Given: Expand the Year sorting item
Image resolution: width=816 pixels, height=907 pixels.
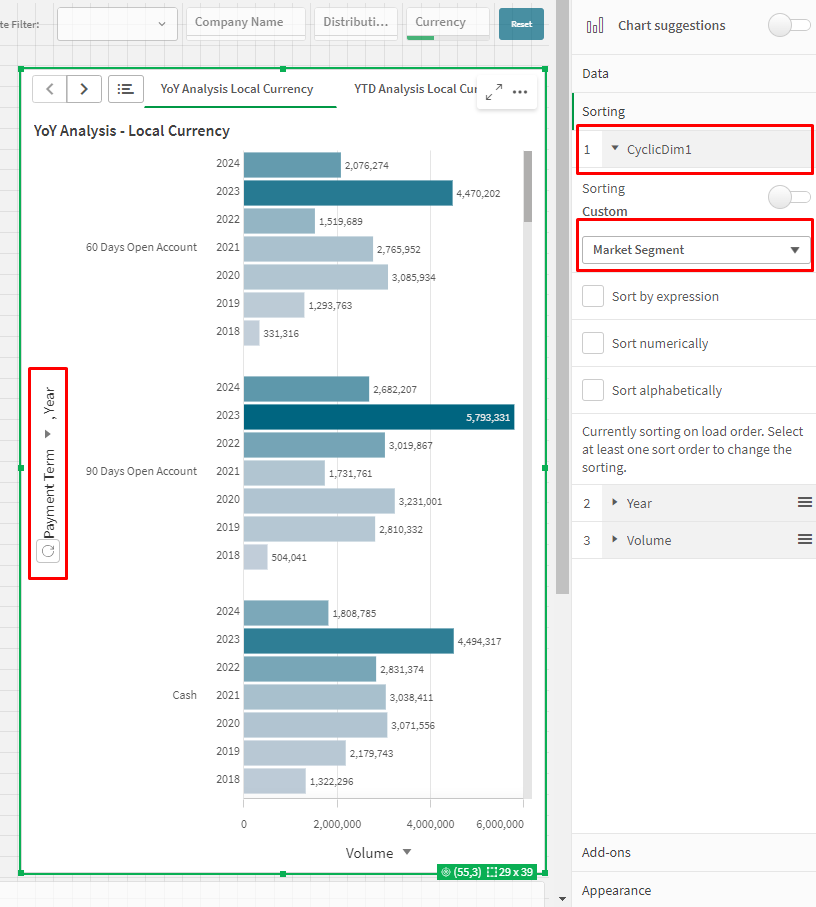Looking at the screenshot, I should tap(615, 502).
